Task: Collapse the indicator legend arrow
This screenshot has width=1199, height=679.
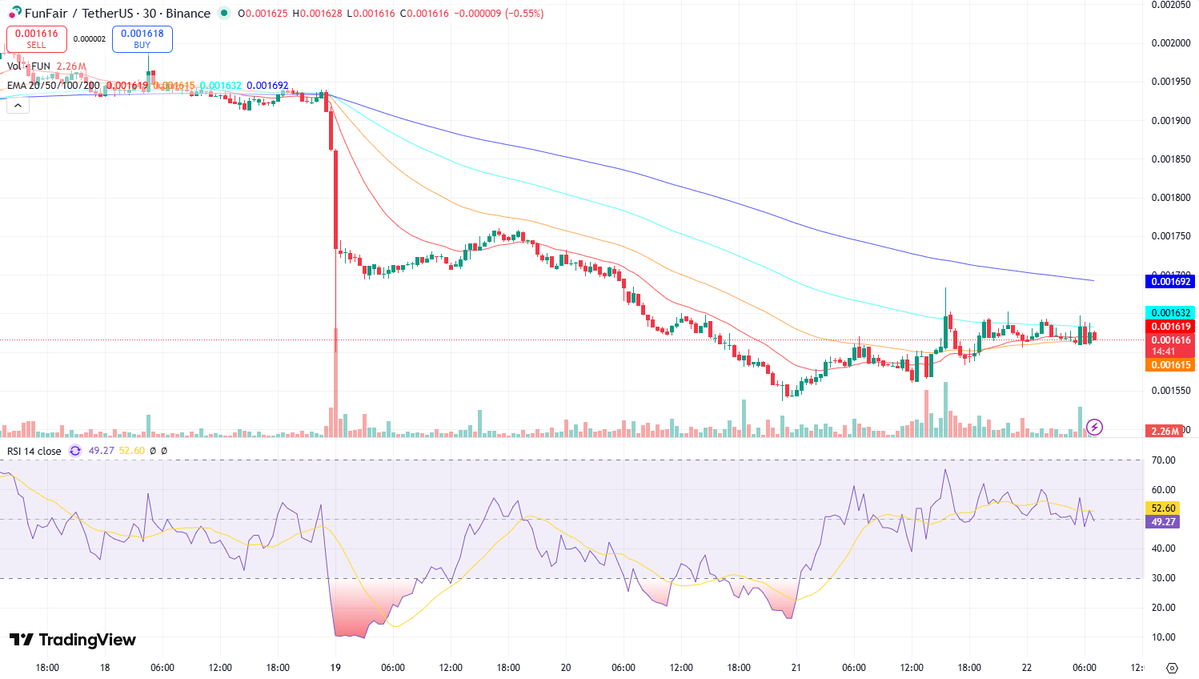Action: coord(18,106)
